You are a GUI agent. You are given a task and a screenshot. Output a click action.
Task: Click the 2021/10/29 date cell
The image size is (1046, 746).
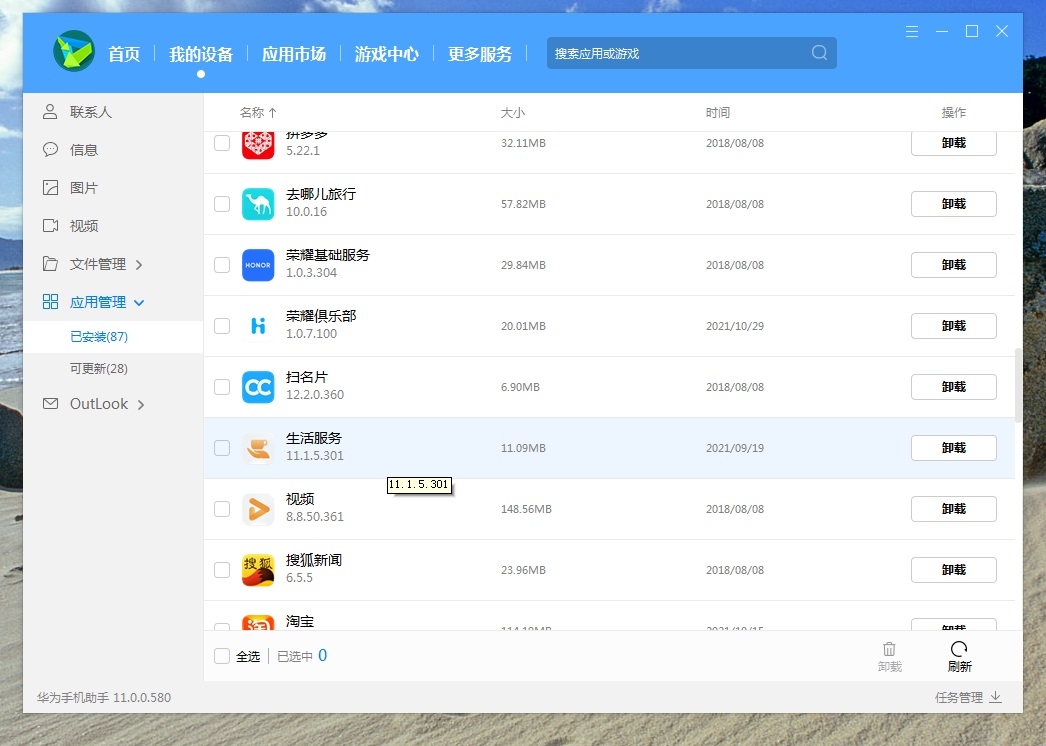[x=735, y=326]
